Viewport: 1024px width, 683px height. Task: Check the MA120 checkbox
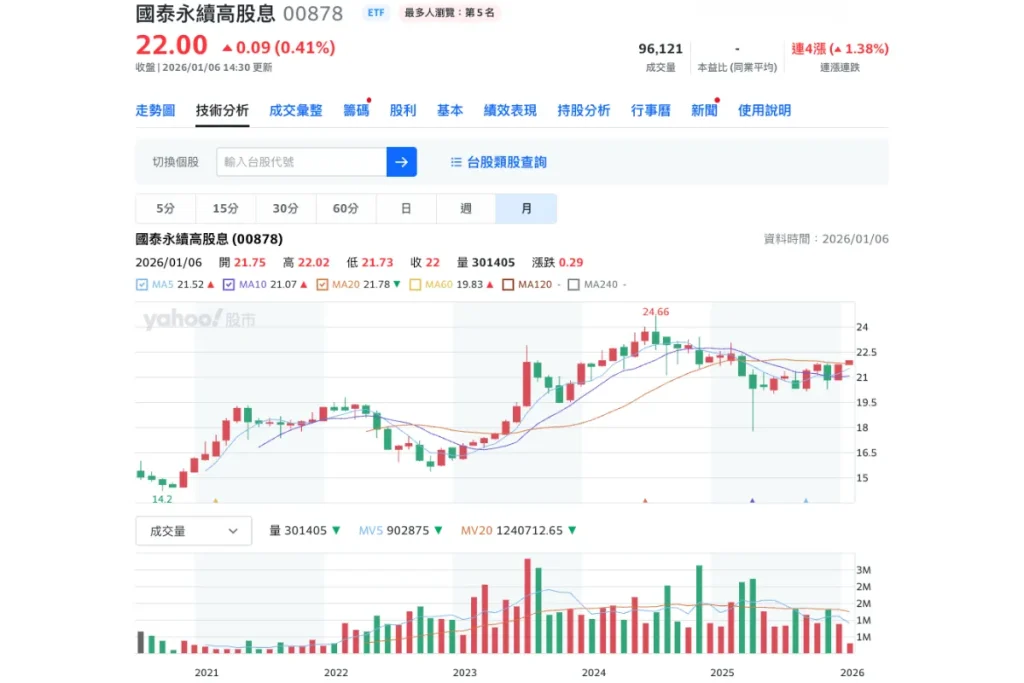[508, 285]
